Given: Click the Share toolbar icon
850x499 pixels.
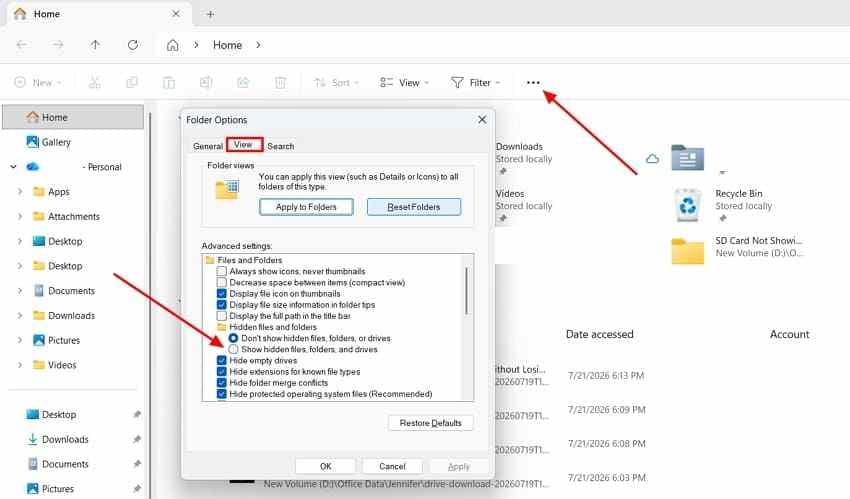Looking at the screenshot, I should point(243,82).
